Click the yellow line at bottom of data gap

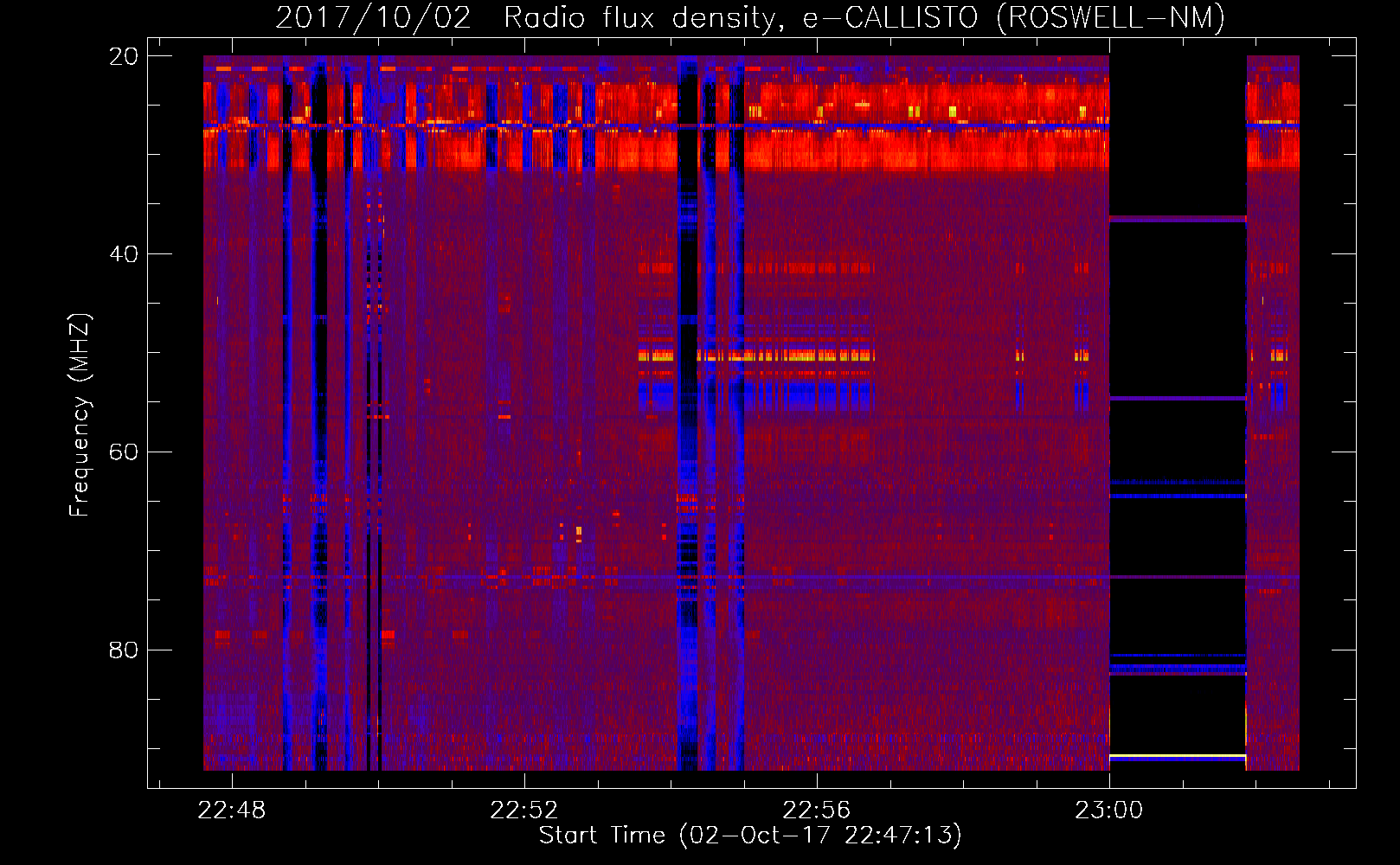coord(1178,757)
